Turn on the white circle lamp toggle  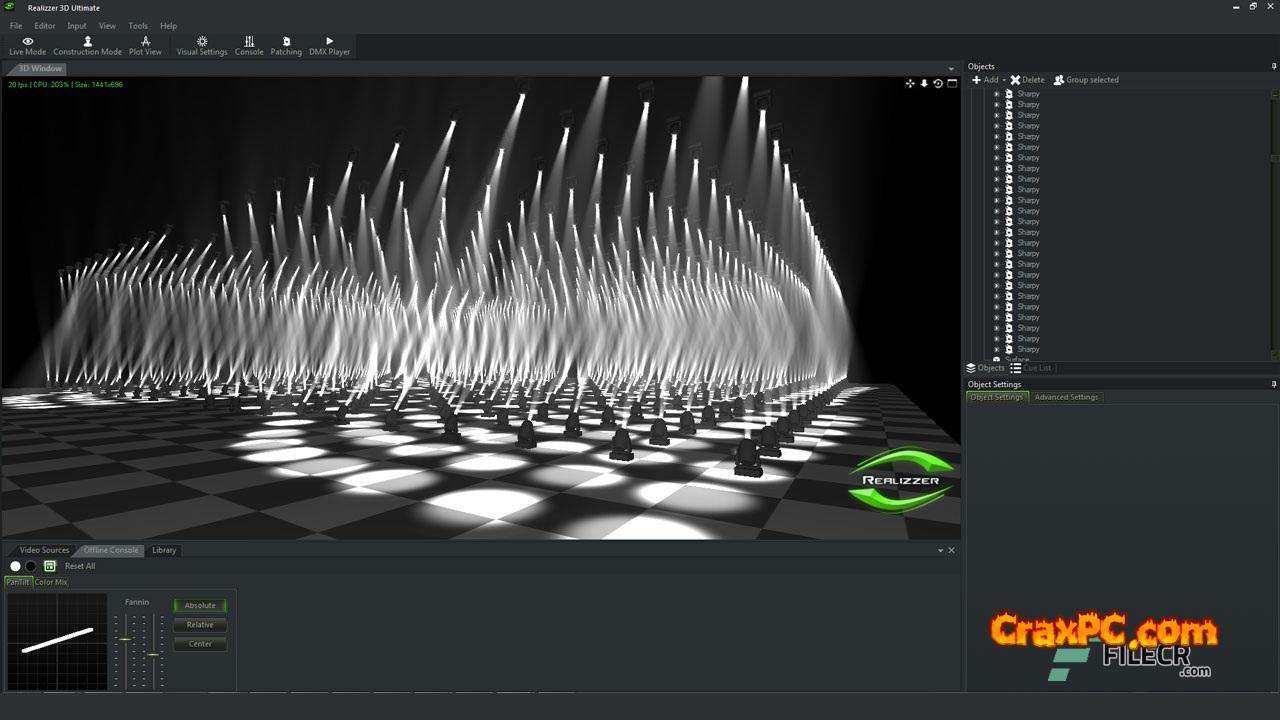pyautogui.click(x=15, y=566)
